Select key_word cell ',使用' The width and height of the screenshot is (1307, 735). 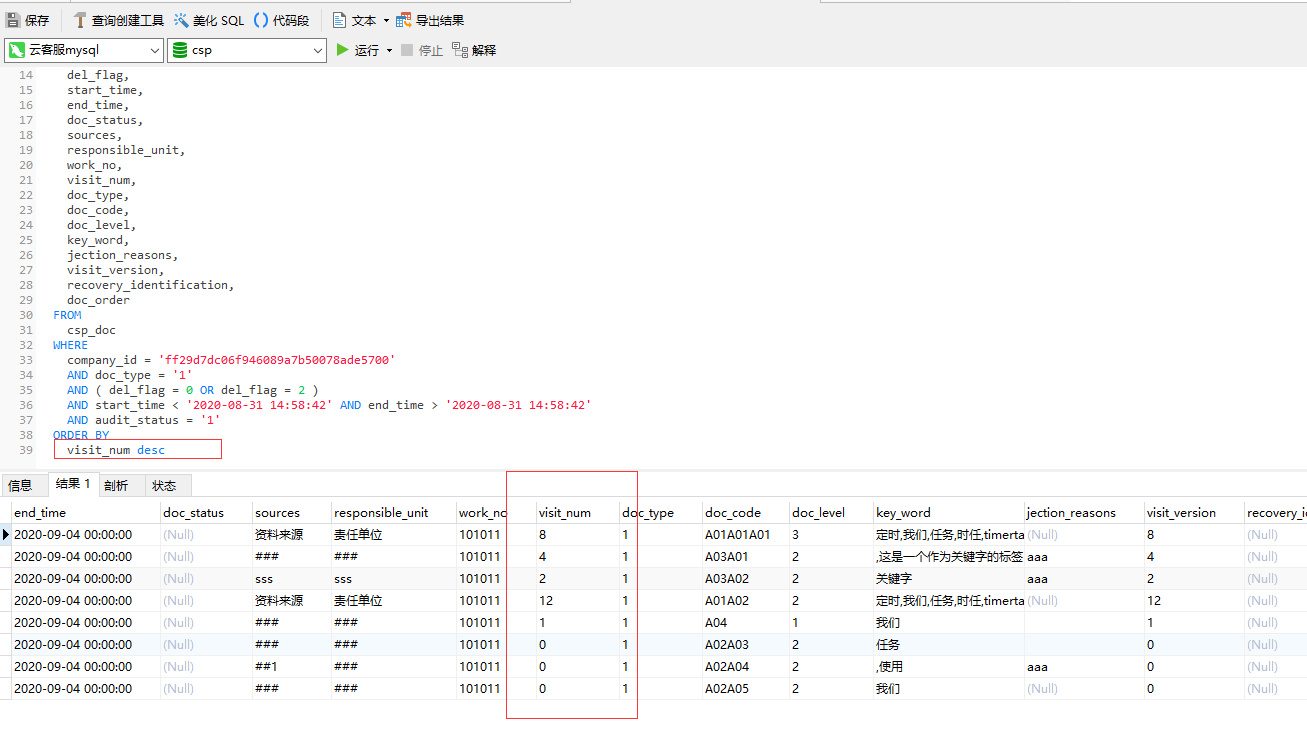pyautogui.click(x=949, y=666)
